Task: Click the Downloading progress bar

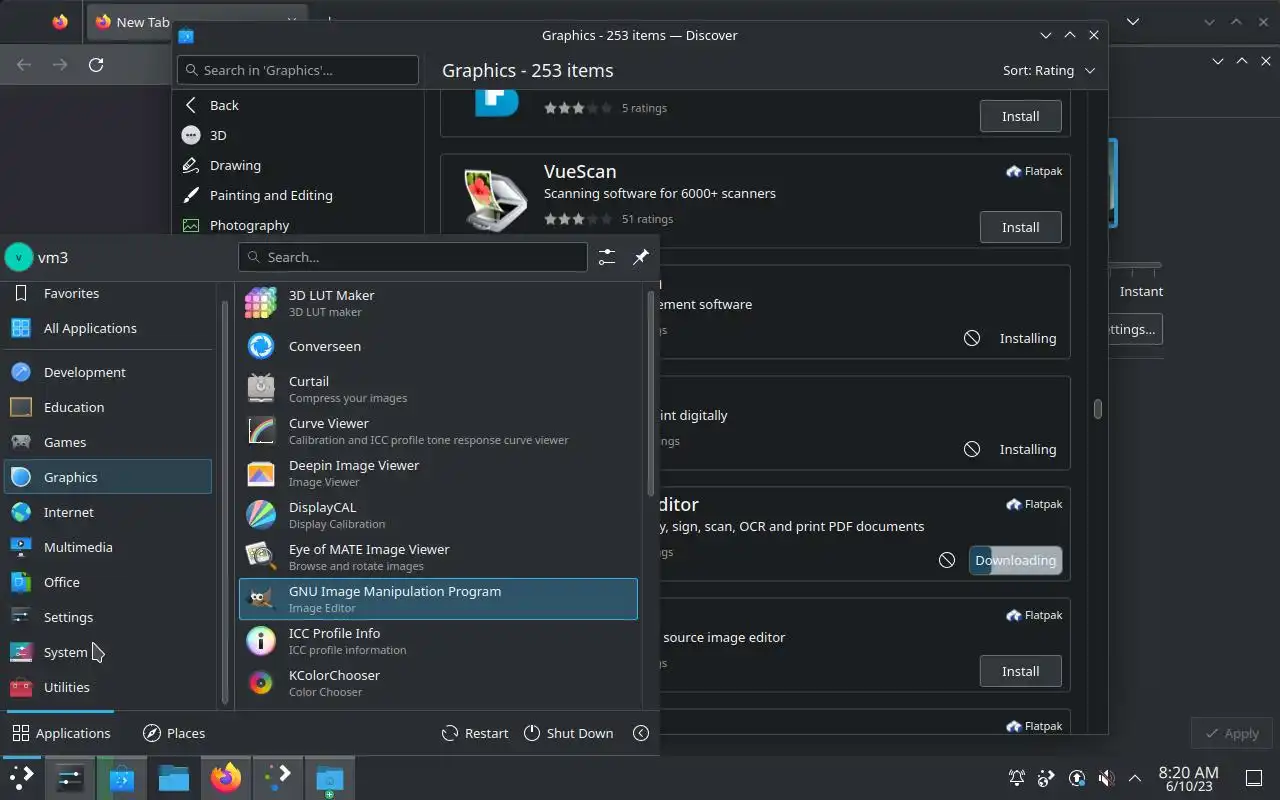Action: pyautogui.click(x=1015, y=560)
